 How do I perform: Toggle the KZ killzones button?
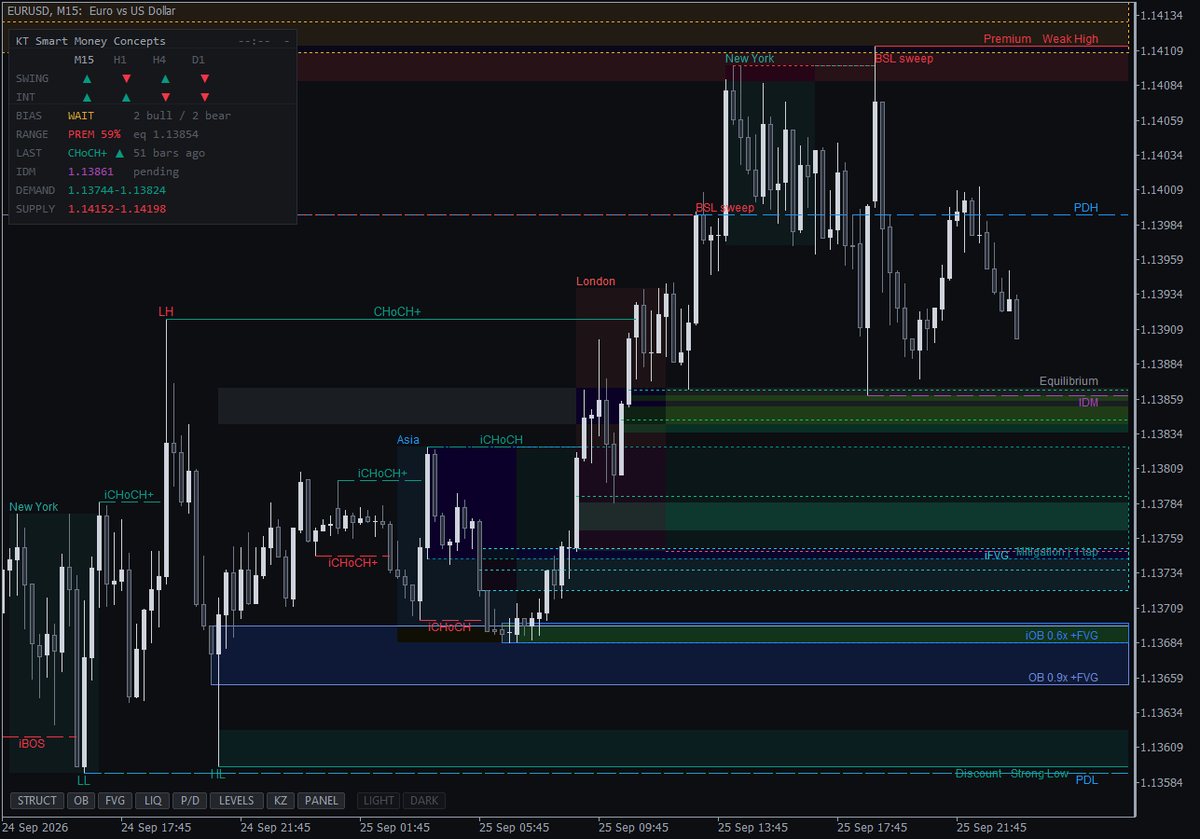point(281,801)
